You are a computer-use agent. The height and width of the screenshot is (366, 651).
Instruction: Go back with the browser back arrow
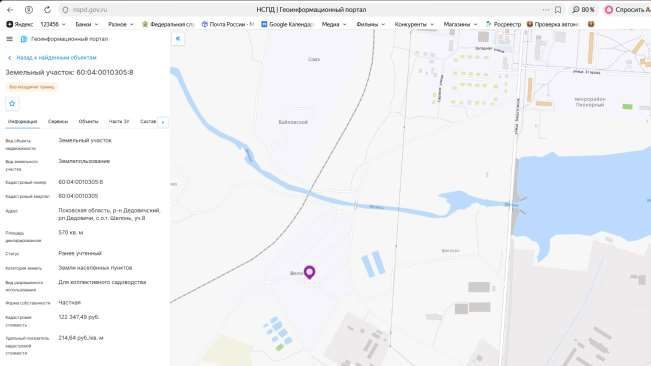click(x=10, y=10)
